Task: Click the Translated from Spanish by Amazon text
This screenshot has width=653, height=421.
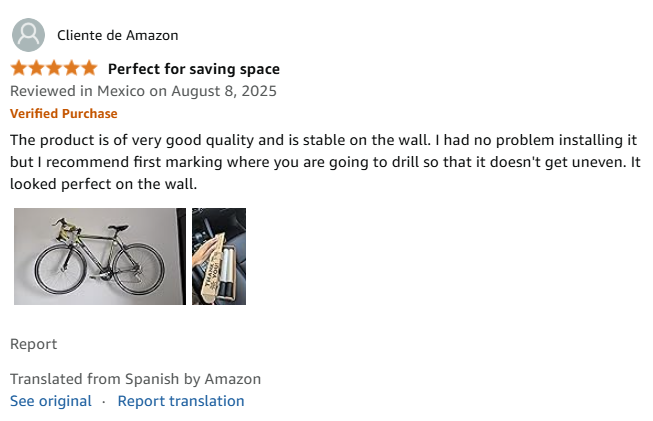Action: 135,379
